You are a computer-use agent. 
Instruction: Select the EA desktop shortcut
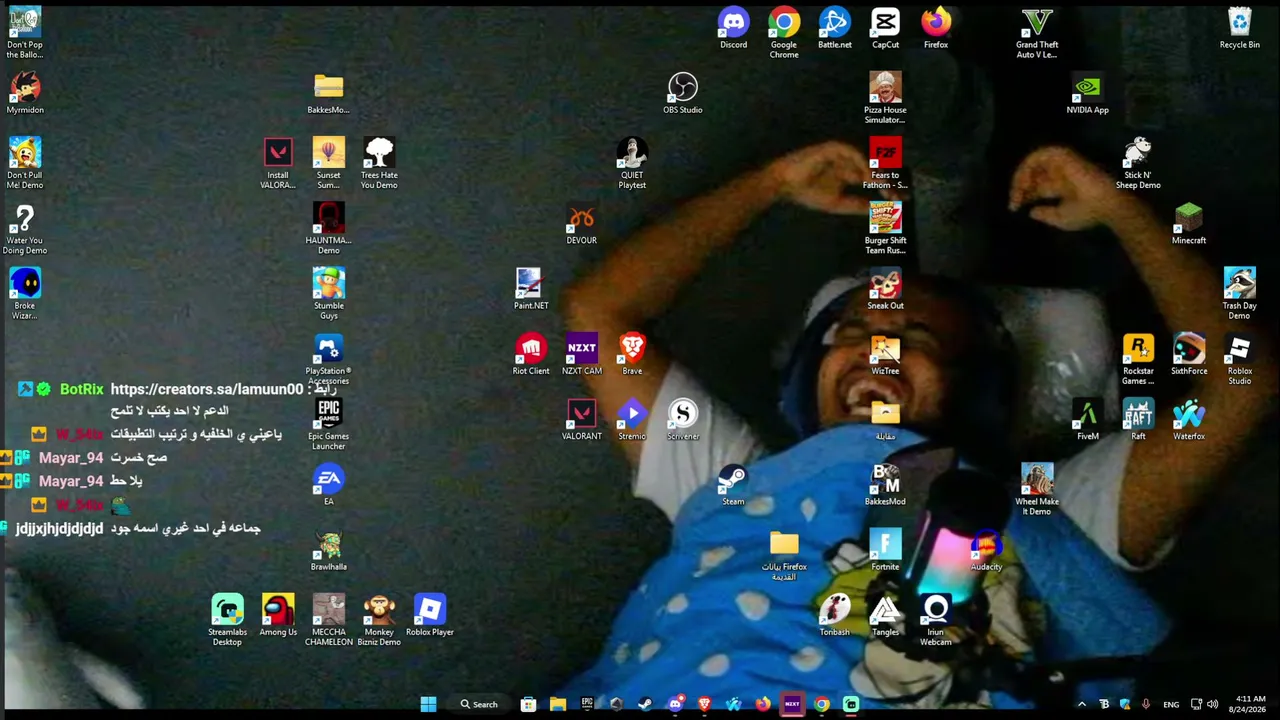[x=328, y=485]
